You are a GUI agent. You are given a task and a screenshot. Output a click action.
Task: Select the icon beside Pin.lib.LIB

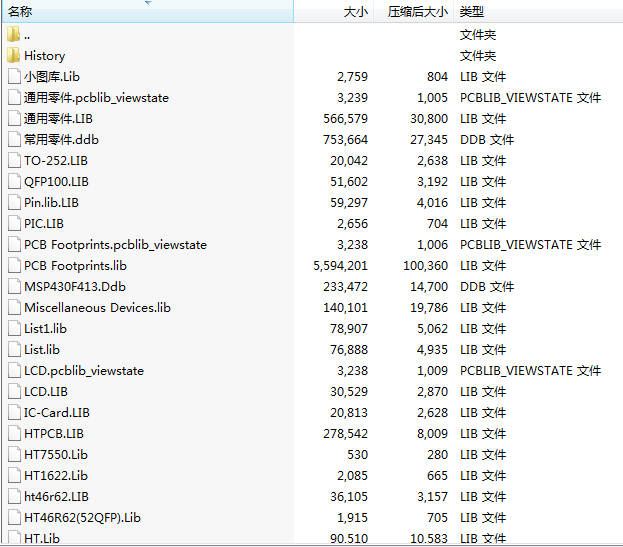[14, 203]
